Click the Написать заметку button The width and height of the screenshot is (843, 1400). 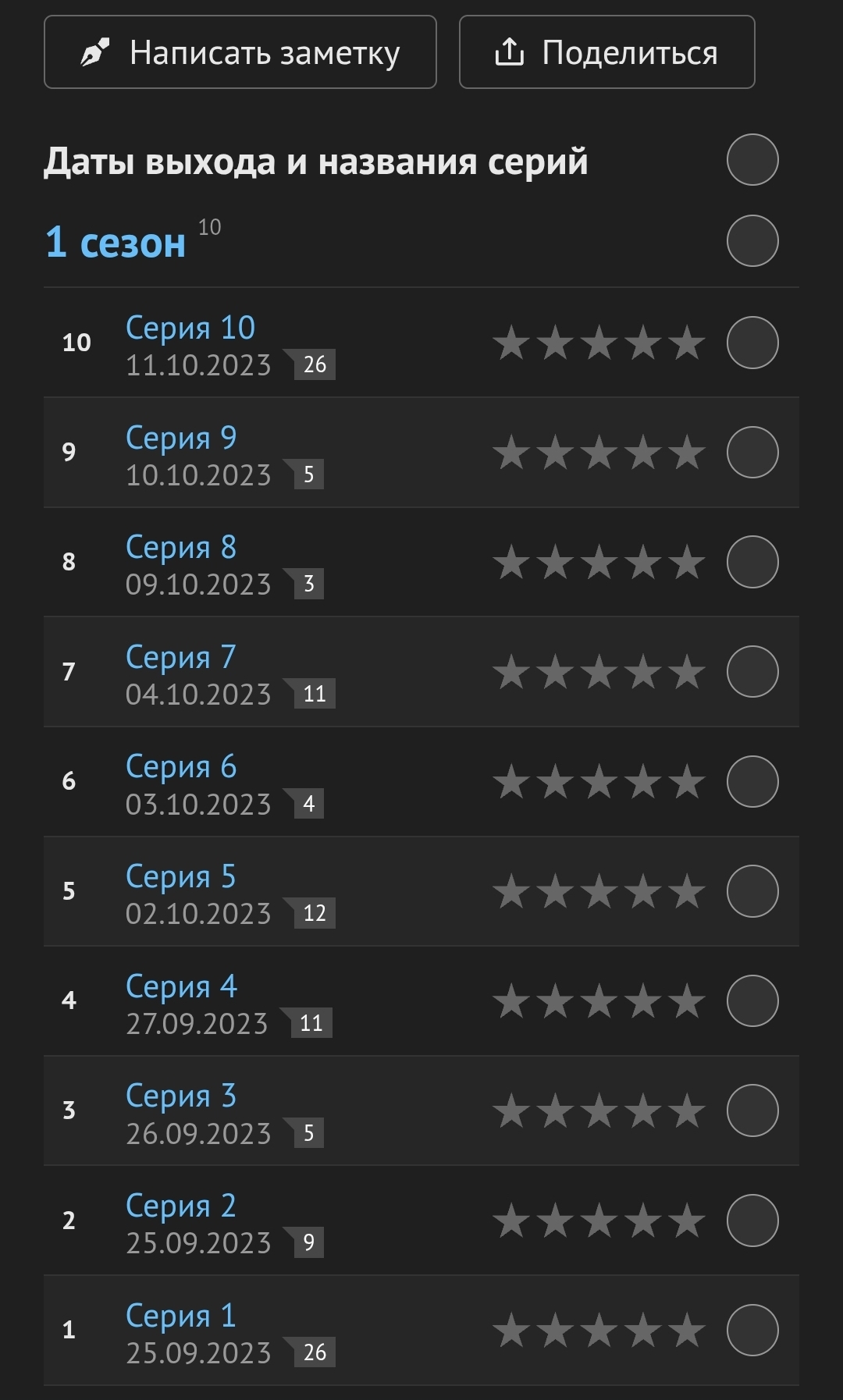(240, 52)
